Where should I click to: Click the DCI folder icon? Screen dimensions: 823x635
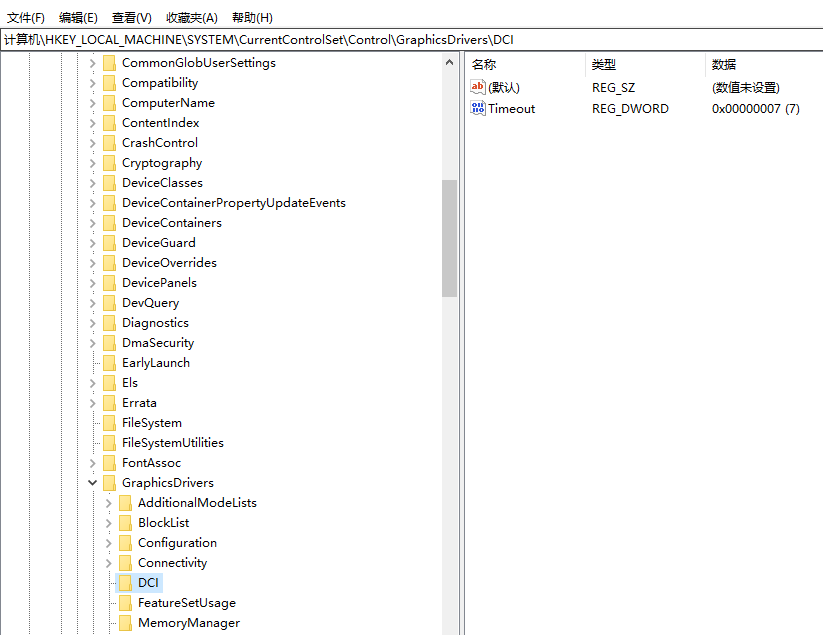coord(125,583)
